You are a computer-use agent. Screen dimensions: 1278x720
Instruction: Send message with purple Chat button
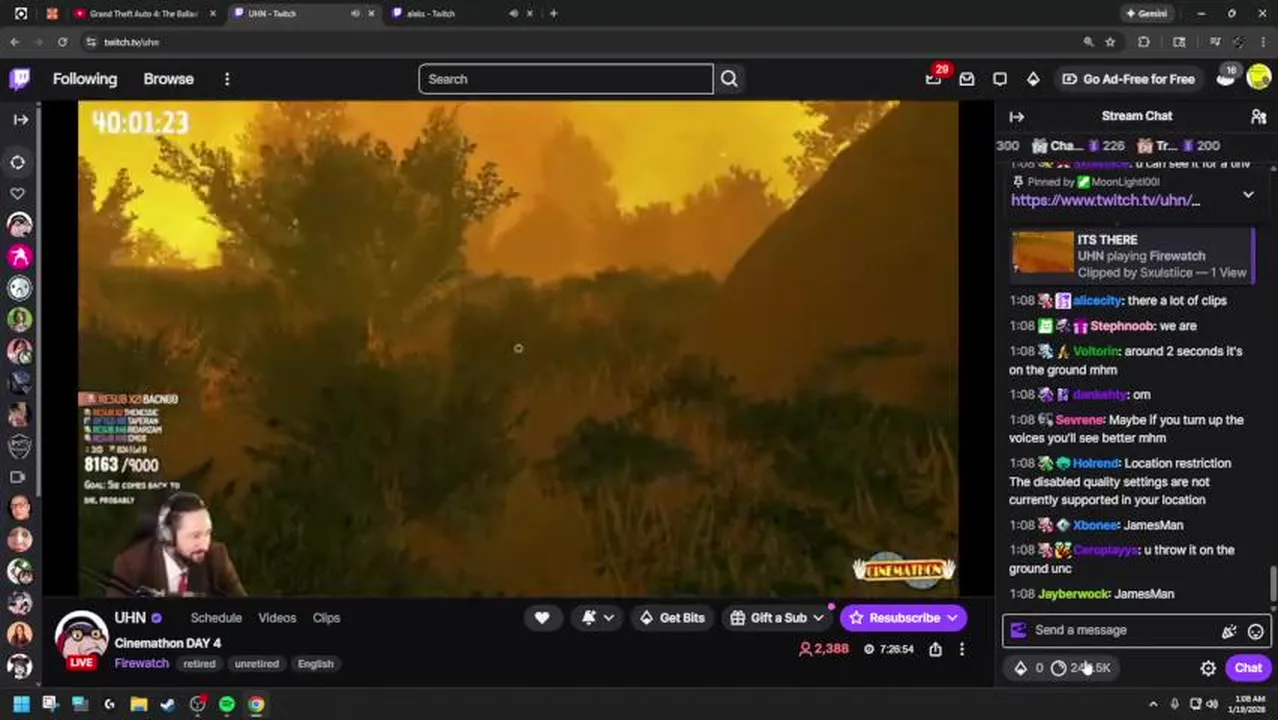tap(1248, 668)
